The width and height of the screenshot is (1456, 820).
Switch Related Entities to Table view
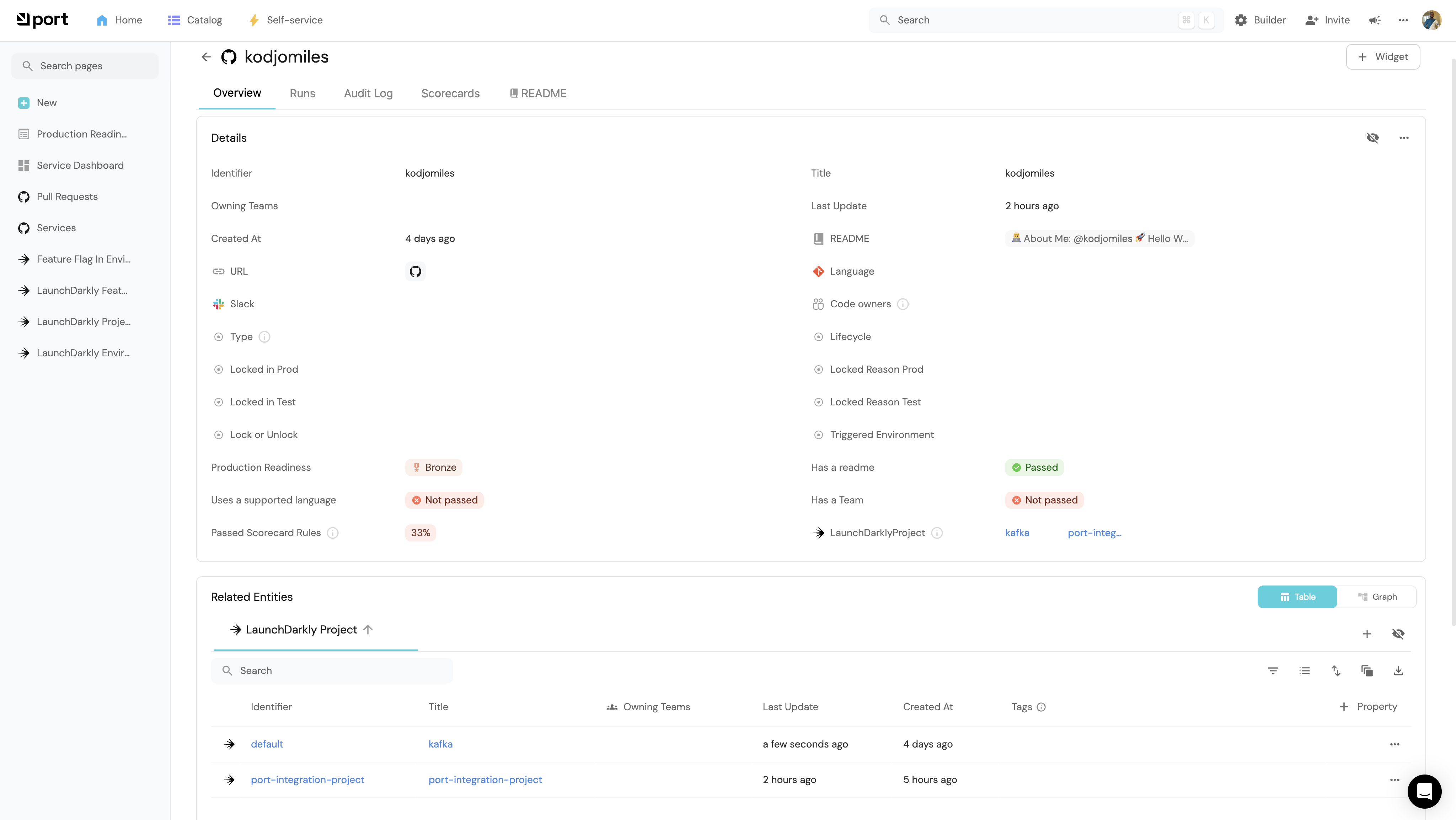click(1297, 597)
